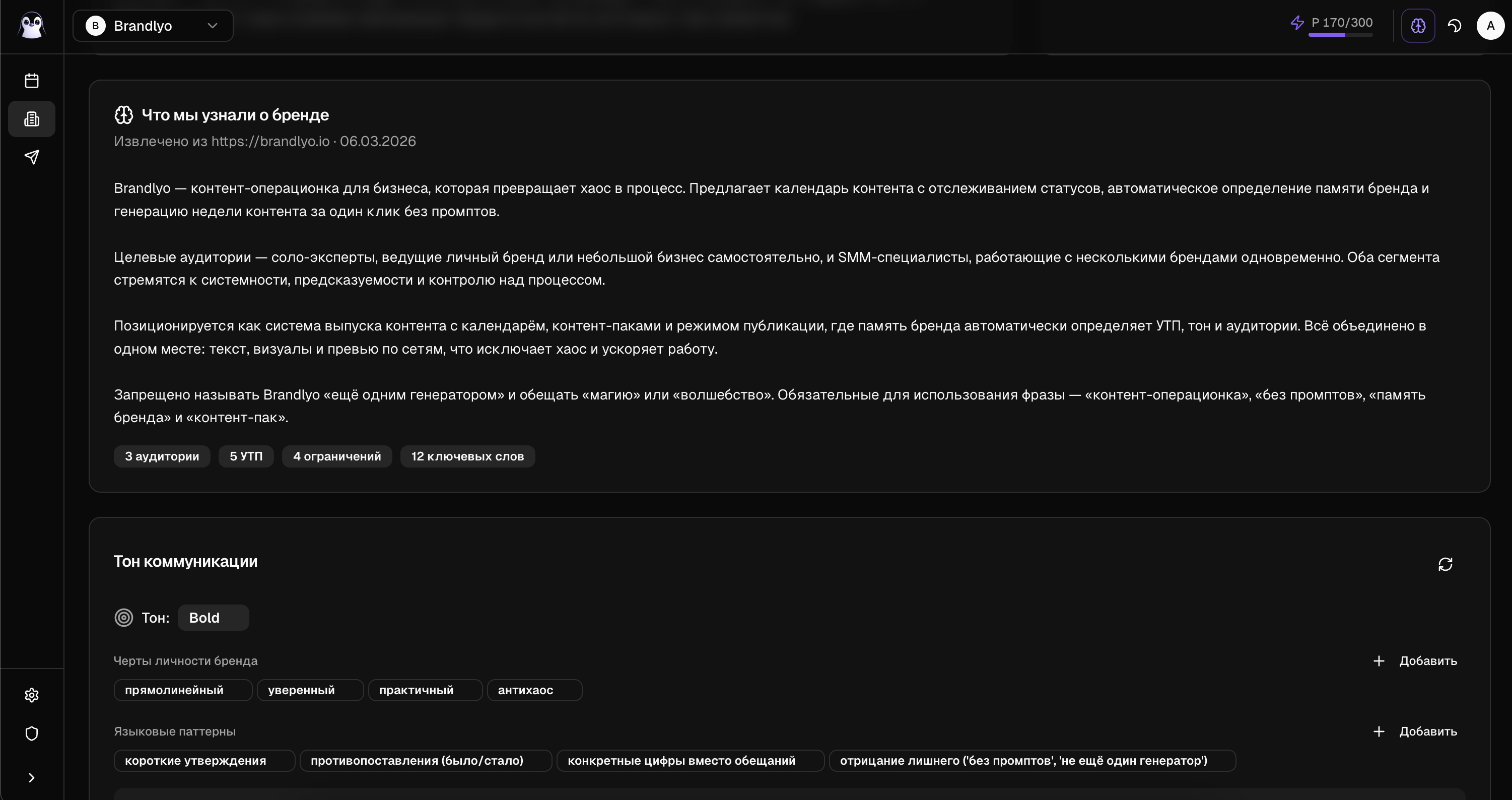This screenshot has height=800, width=1512.
Task: Open the Bold tone dropdown
Action: [x=213, y=618]
